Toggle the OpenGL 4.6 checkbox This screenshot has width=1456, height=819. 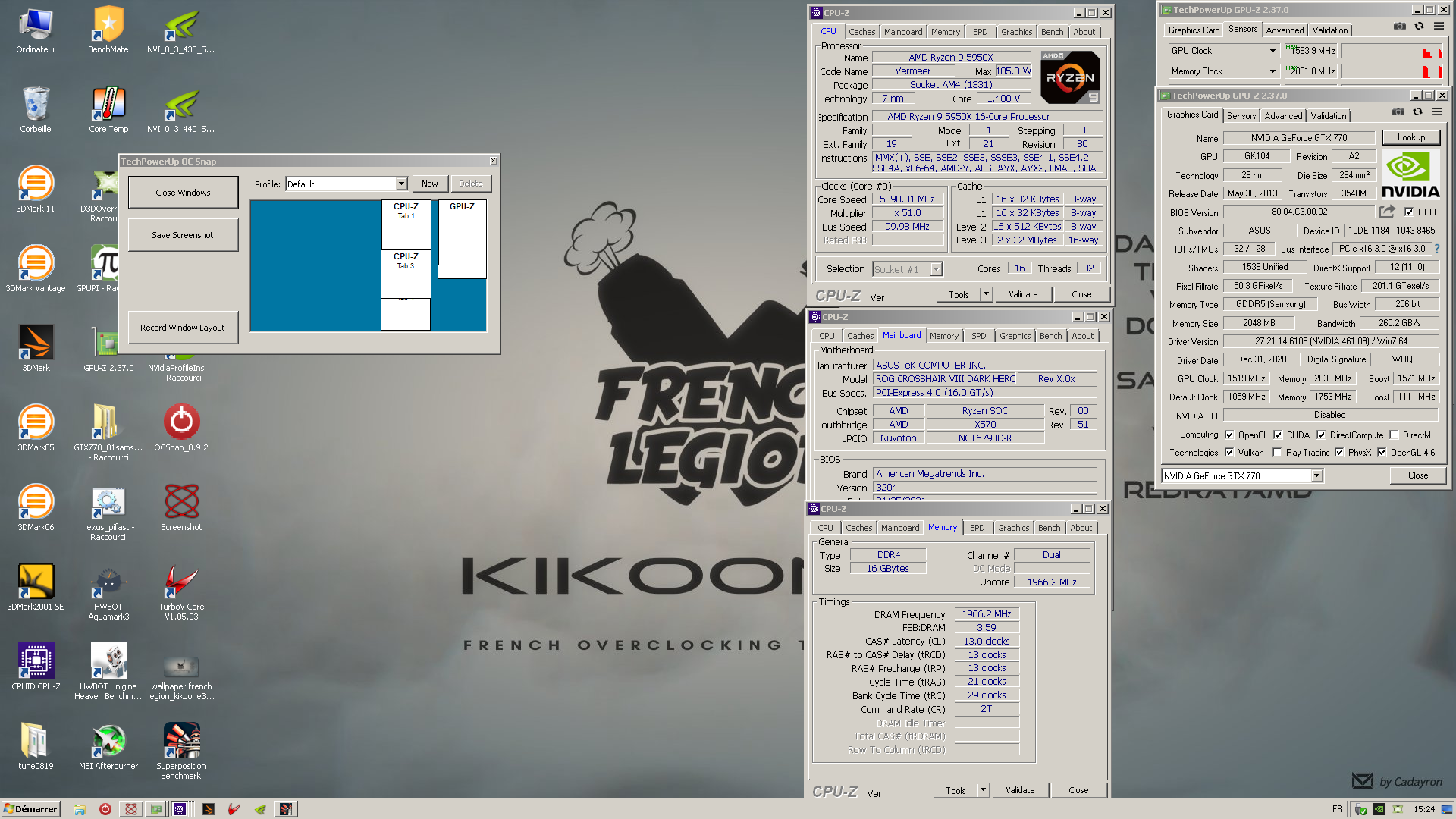click(x=1382, y=453)
